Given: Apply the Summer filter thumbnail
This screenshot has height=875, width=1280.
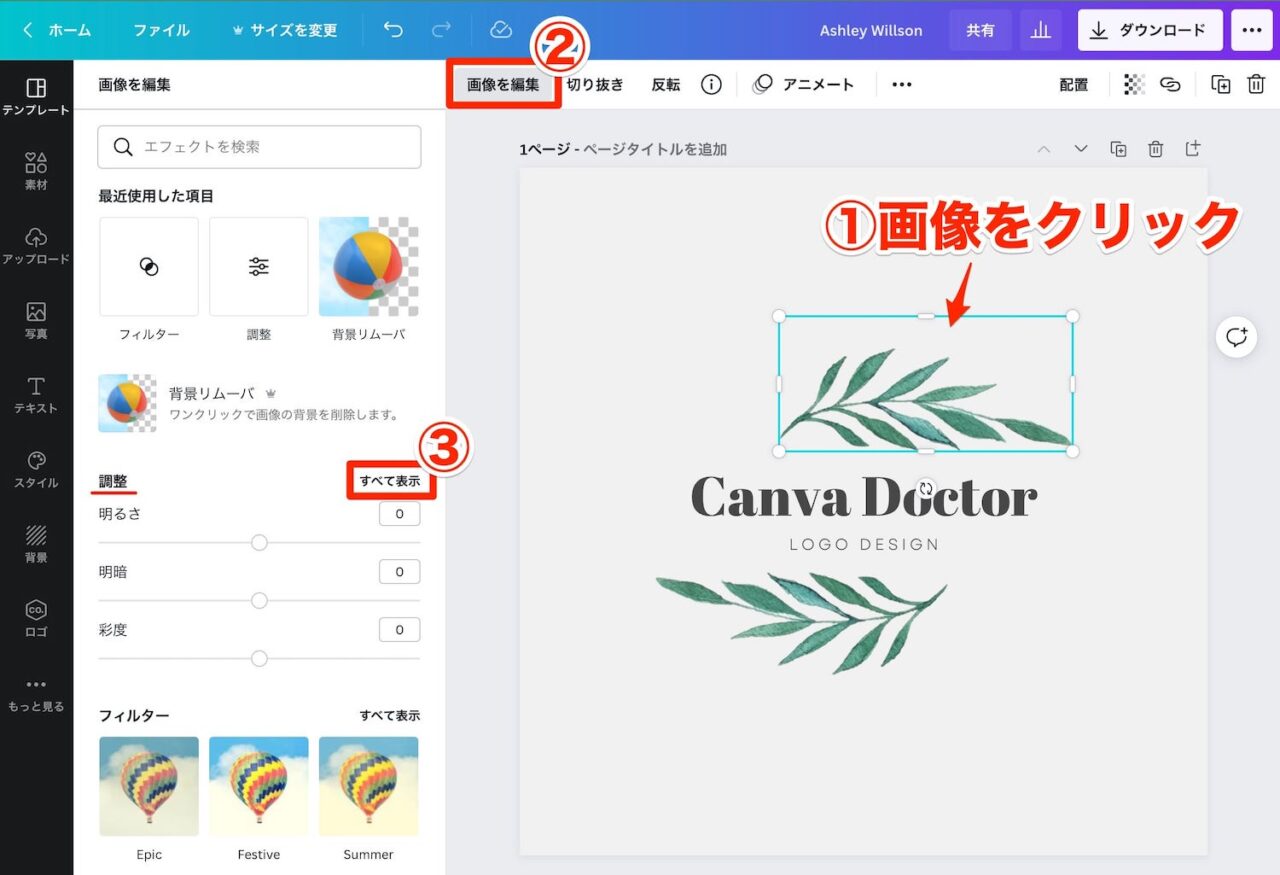Looking at the screenshot, I should coord(369,787).
